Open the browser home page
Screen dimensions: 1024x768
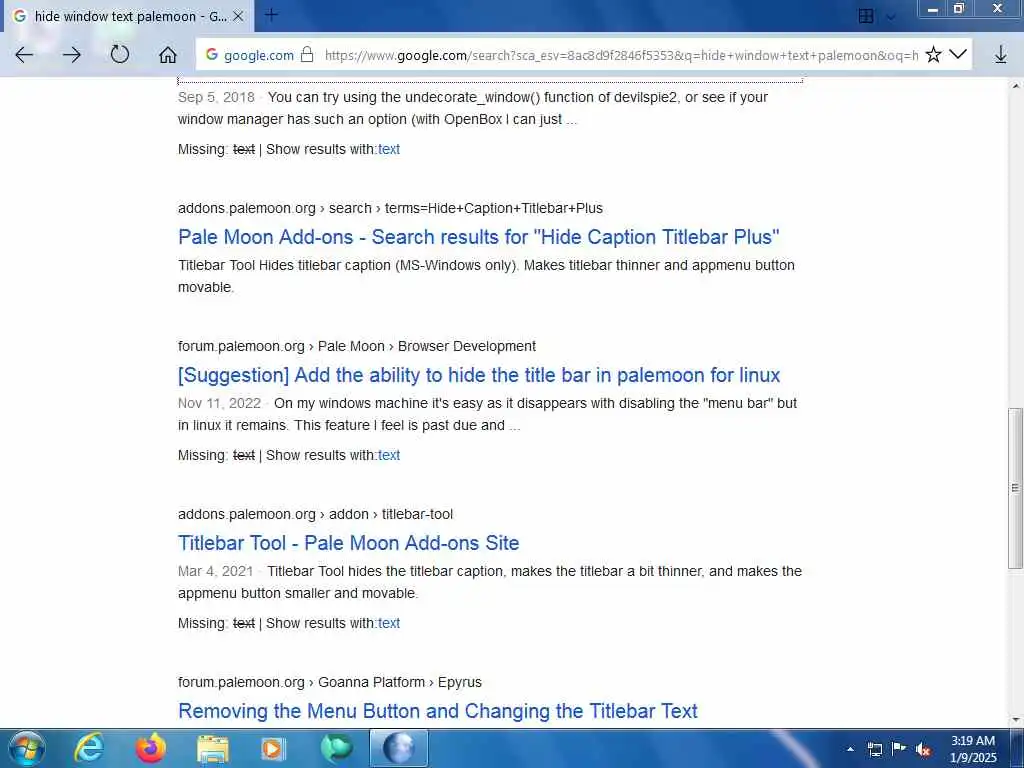pos(168,55)
